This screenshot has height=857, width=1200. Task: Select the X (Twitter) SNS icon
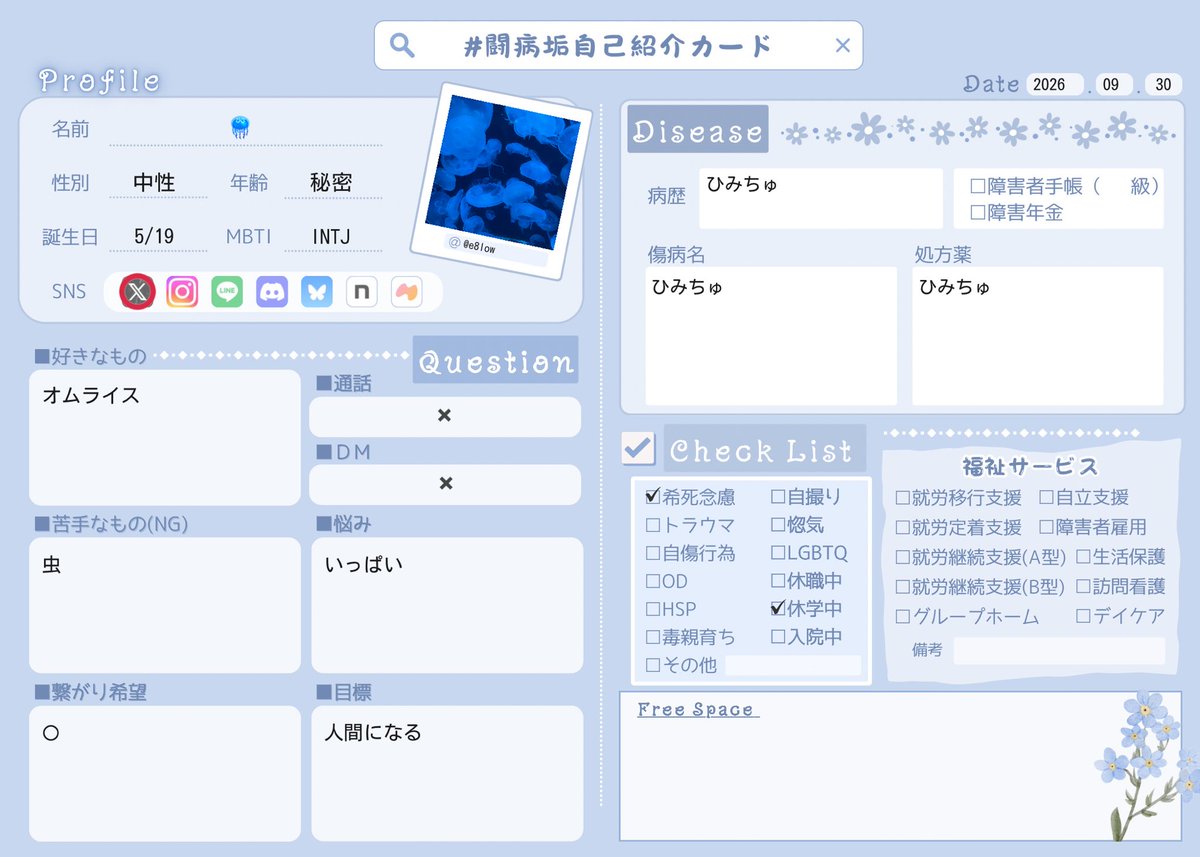pos(137,291)
